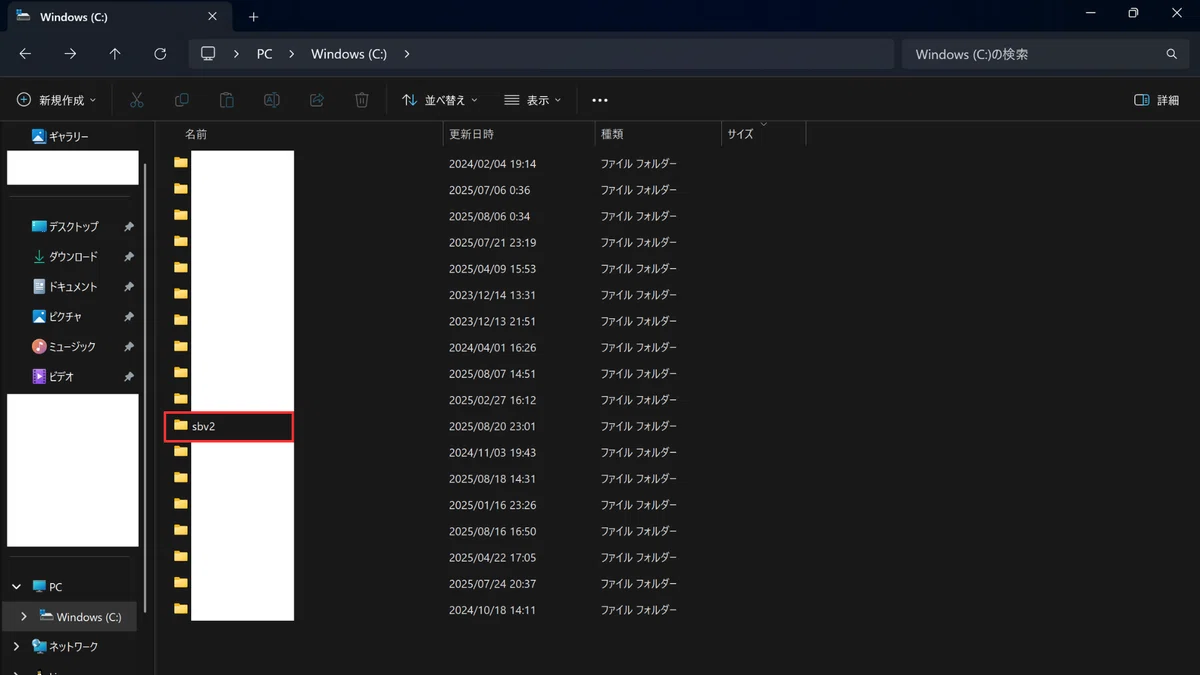Click the Rename icon in toolbar

pos(272,100)
